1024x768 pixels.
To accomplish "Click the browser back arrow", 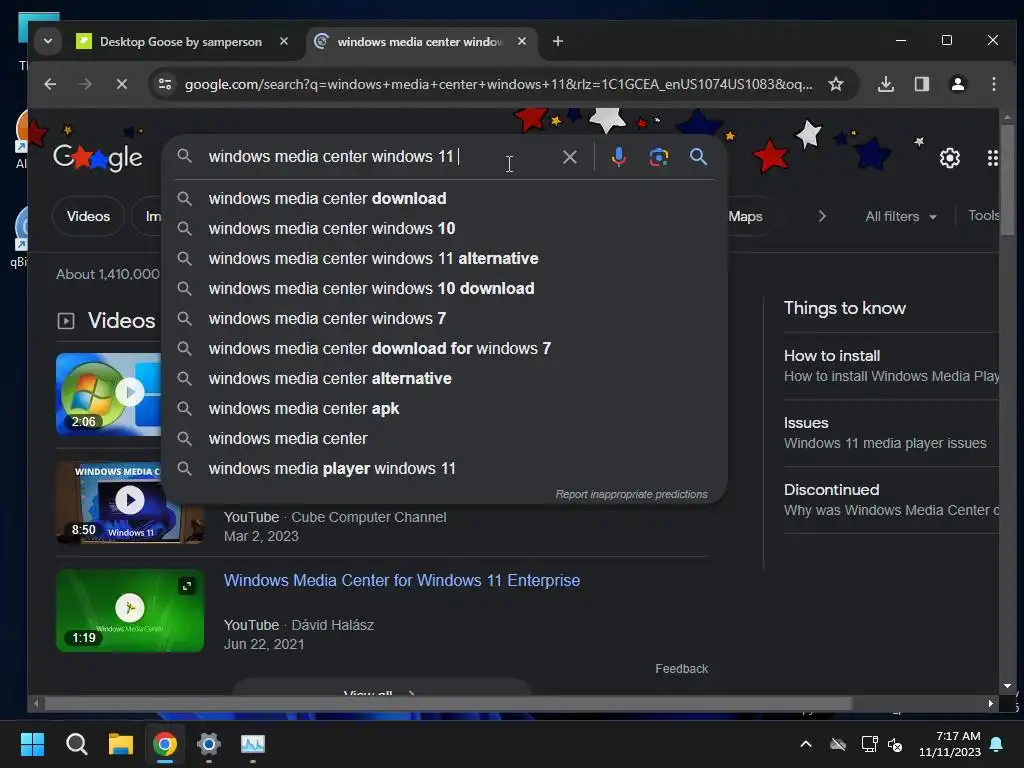I will 50,84.
